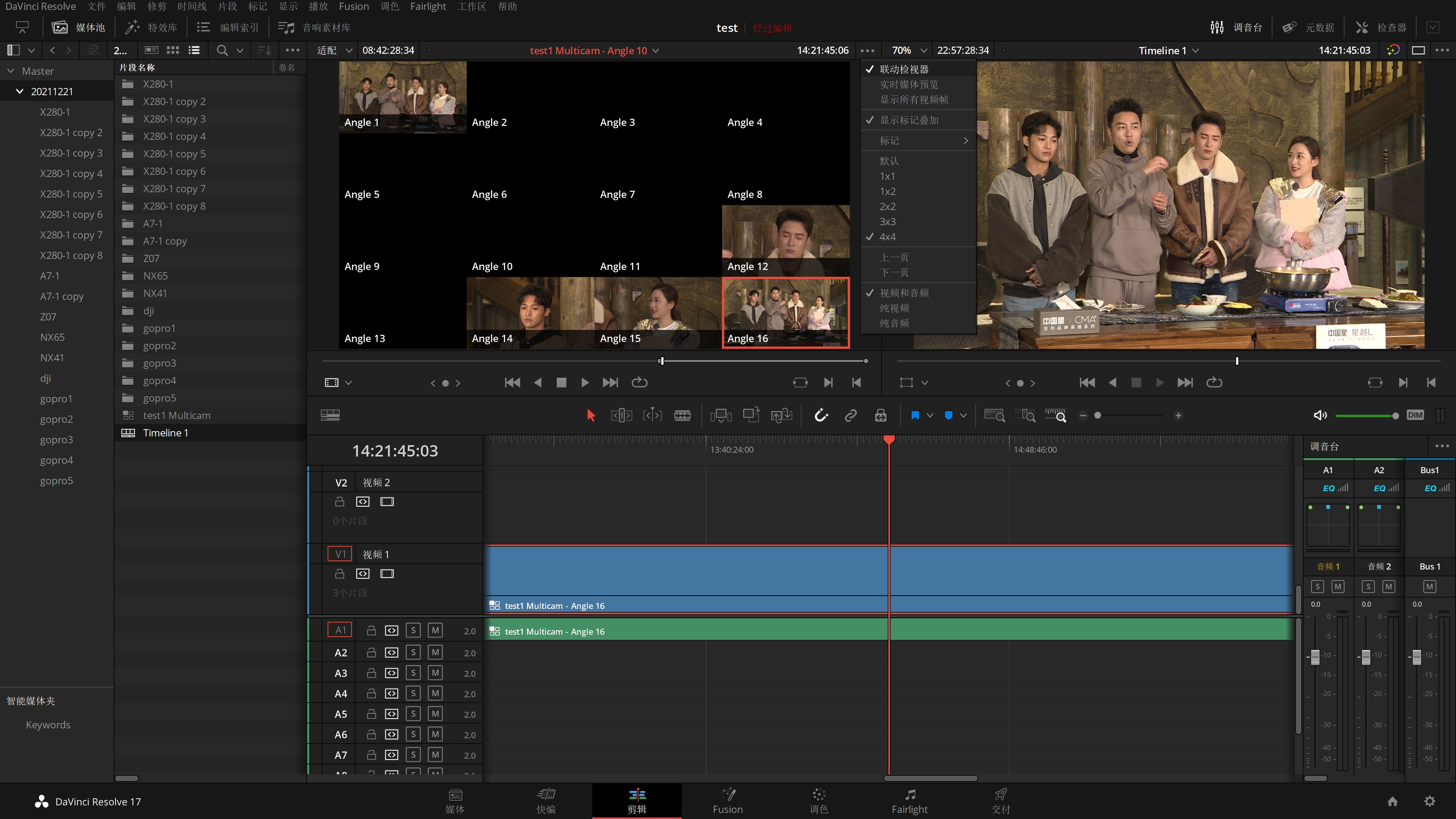Toggle timeline snapping magnet icon
This screenshot has height=819, width=1456.
click(821, 416)
